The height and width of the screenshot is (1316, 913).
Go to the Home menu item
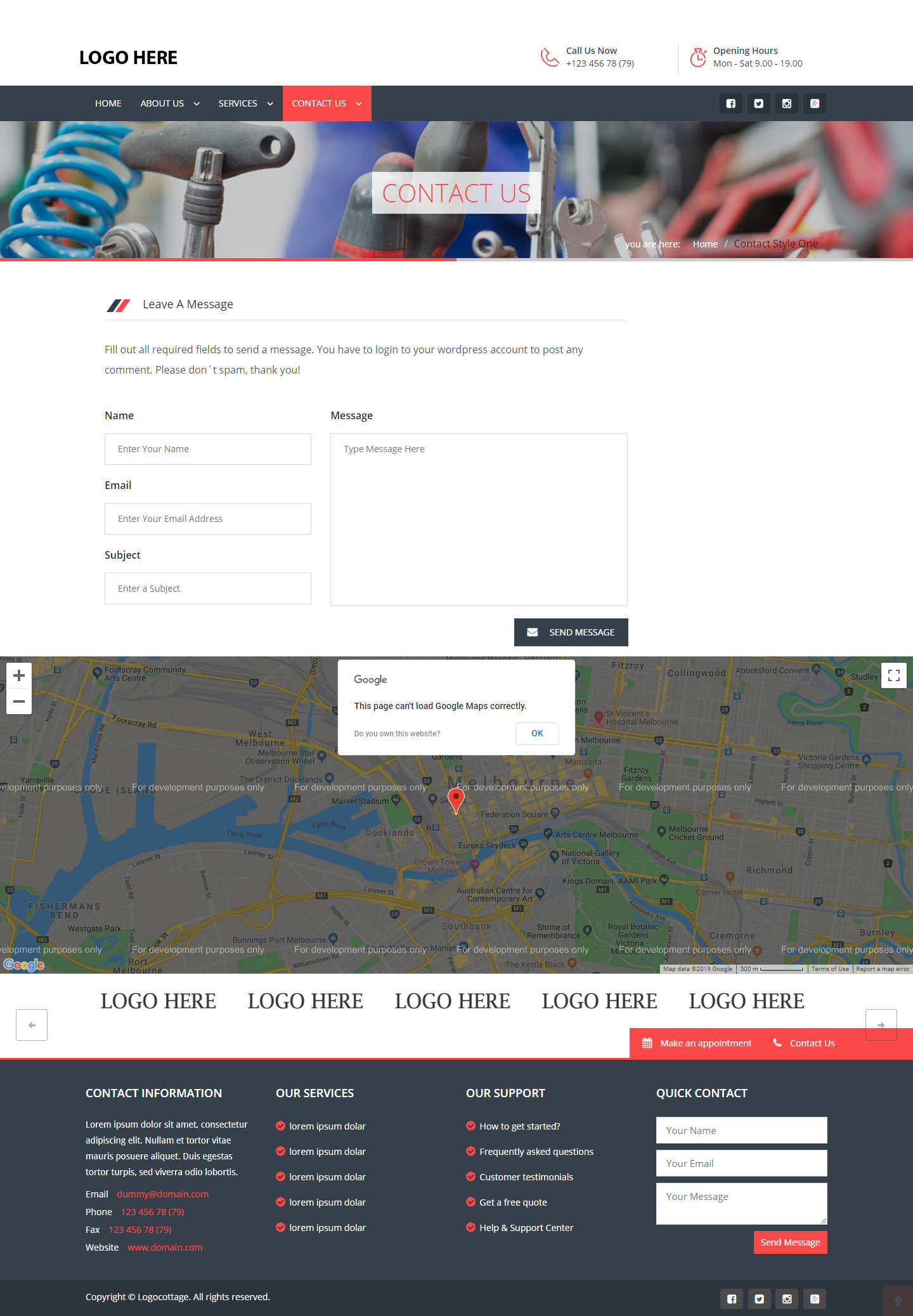pyautogui.click(x=108, y=103)
